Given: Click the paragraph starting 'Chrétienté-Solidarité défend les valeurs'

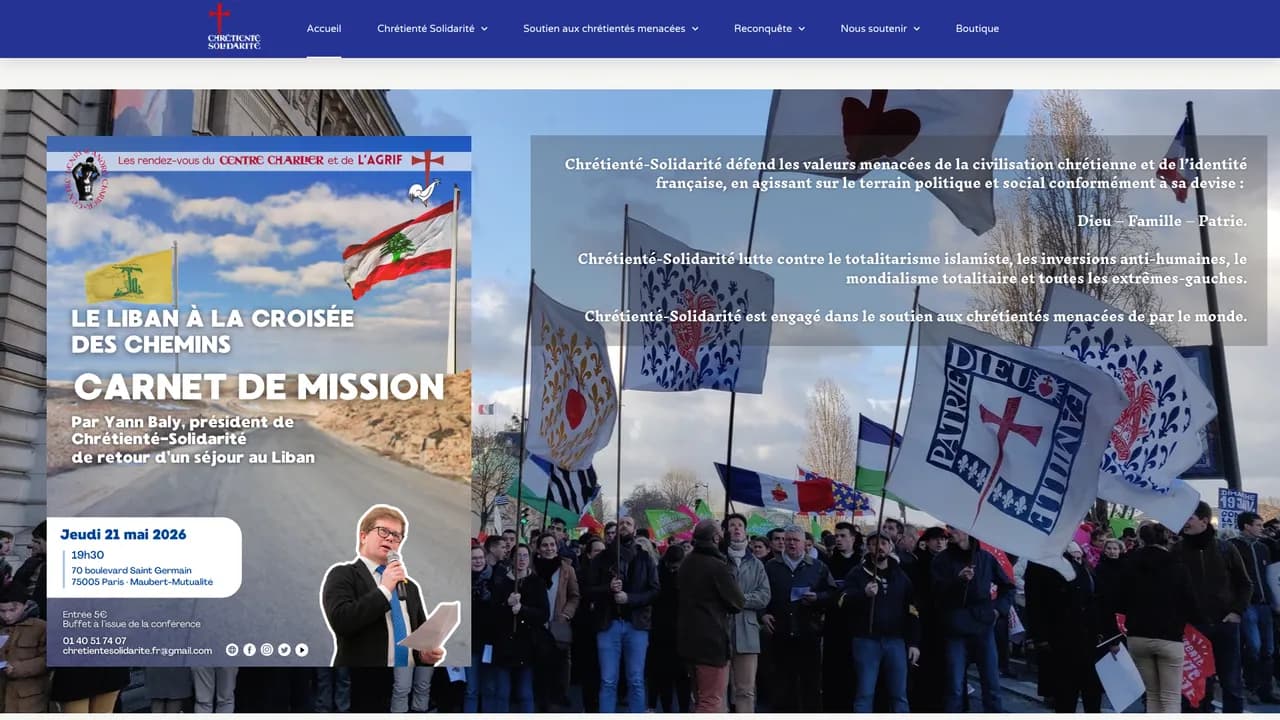Looking at the screenshot, I should coord(906,174).
